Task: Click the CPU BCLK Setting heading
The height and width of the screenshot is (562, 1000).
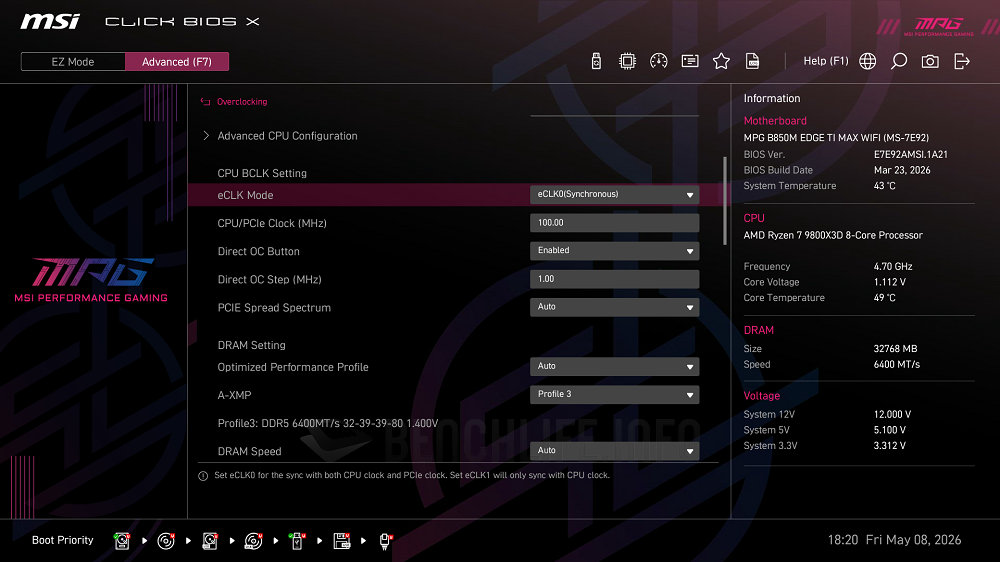Action: [262, 173]
